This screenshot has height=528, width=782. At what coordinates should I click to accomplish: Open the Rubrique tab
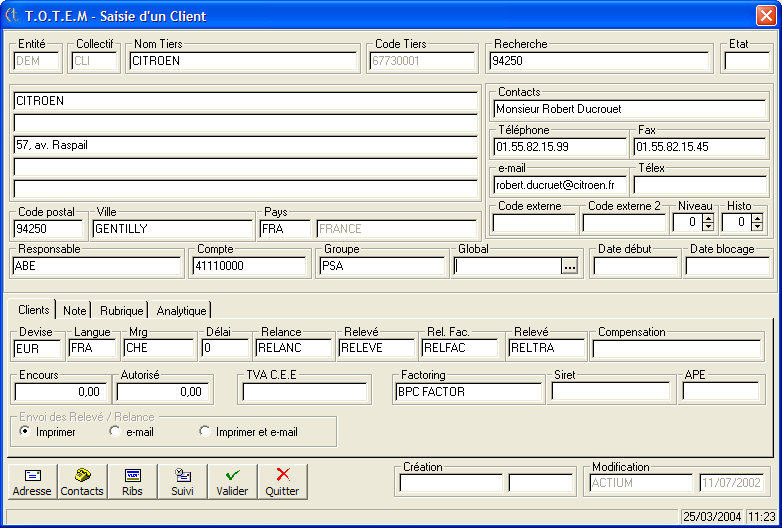coord(121,311)
